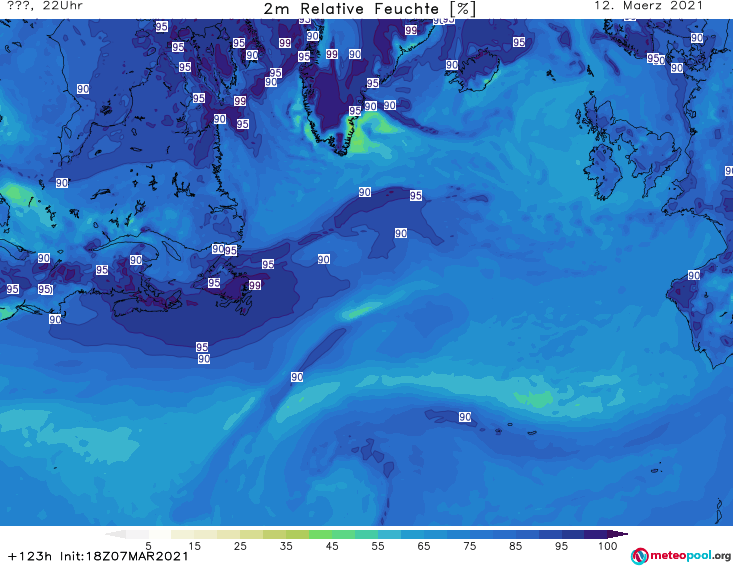Pick the olive-yellow colorbar segment above 35

click(274, 534)
